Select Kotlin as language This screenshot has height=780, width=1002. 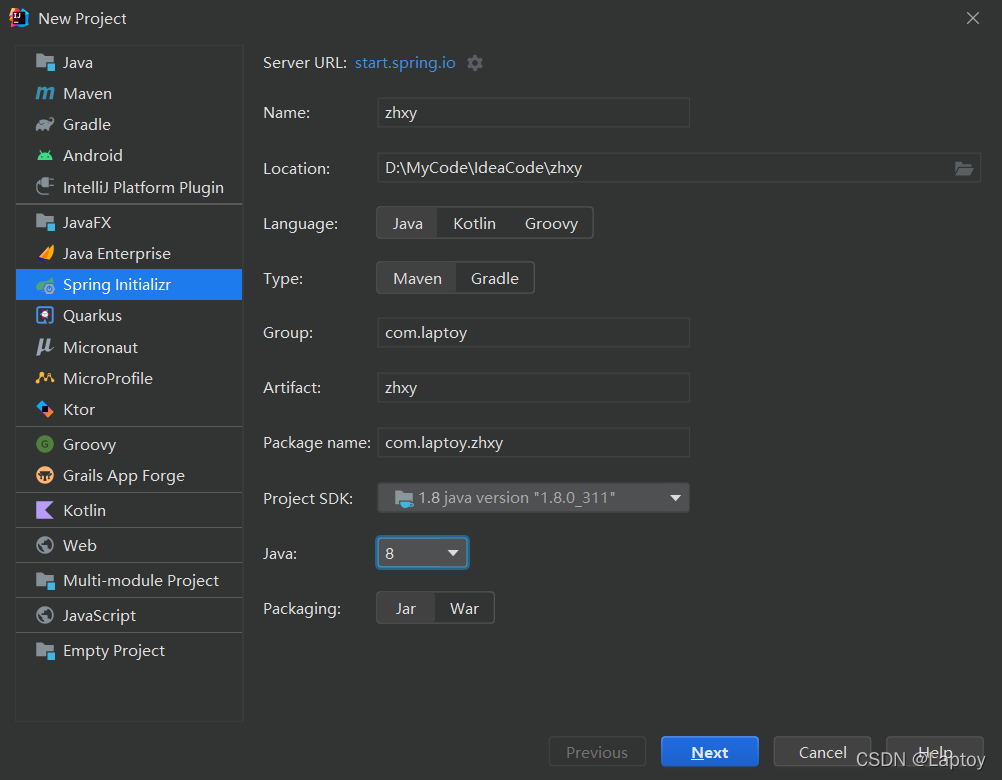click(474, 223)
